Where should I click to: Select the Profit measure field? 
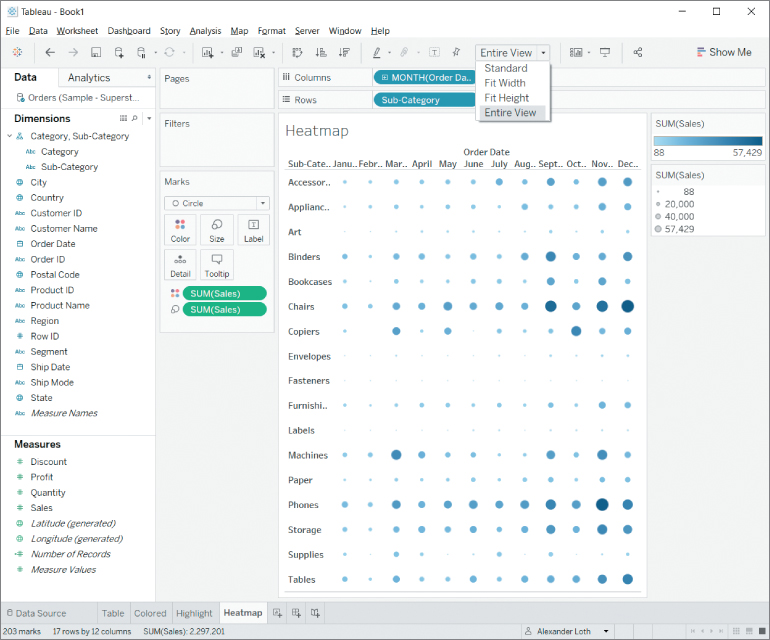[41, 477]
